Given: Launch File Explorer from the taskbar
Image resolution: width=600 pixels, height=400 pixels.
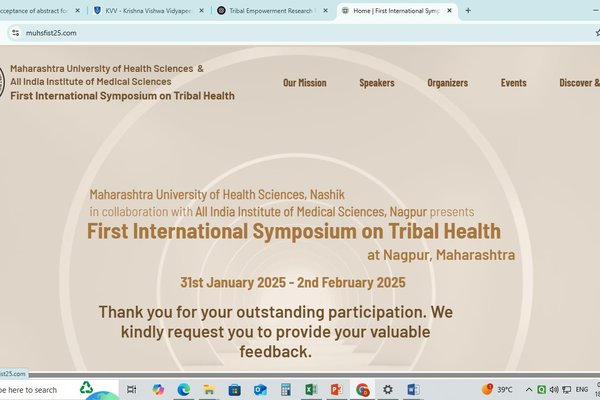Looking at the screenshot, I should [209, 389].
